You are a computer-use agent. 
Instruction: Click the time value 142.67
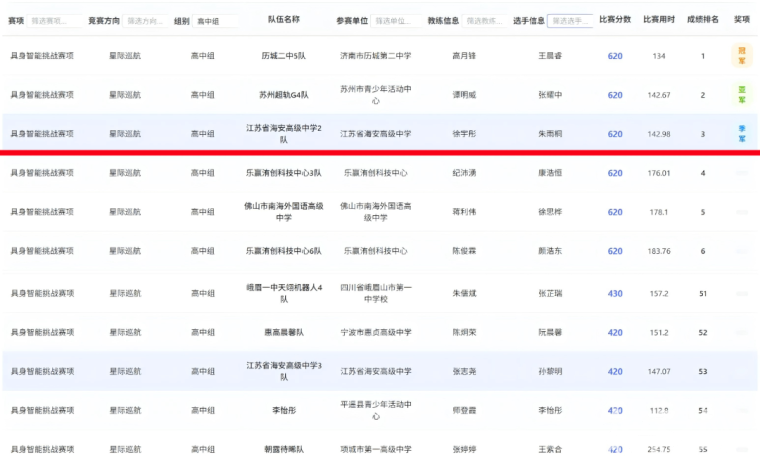point(659,95)
